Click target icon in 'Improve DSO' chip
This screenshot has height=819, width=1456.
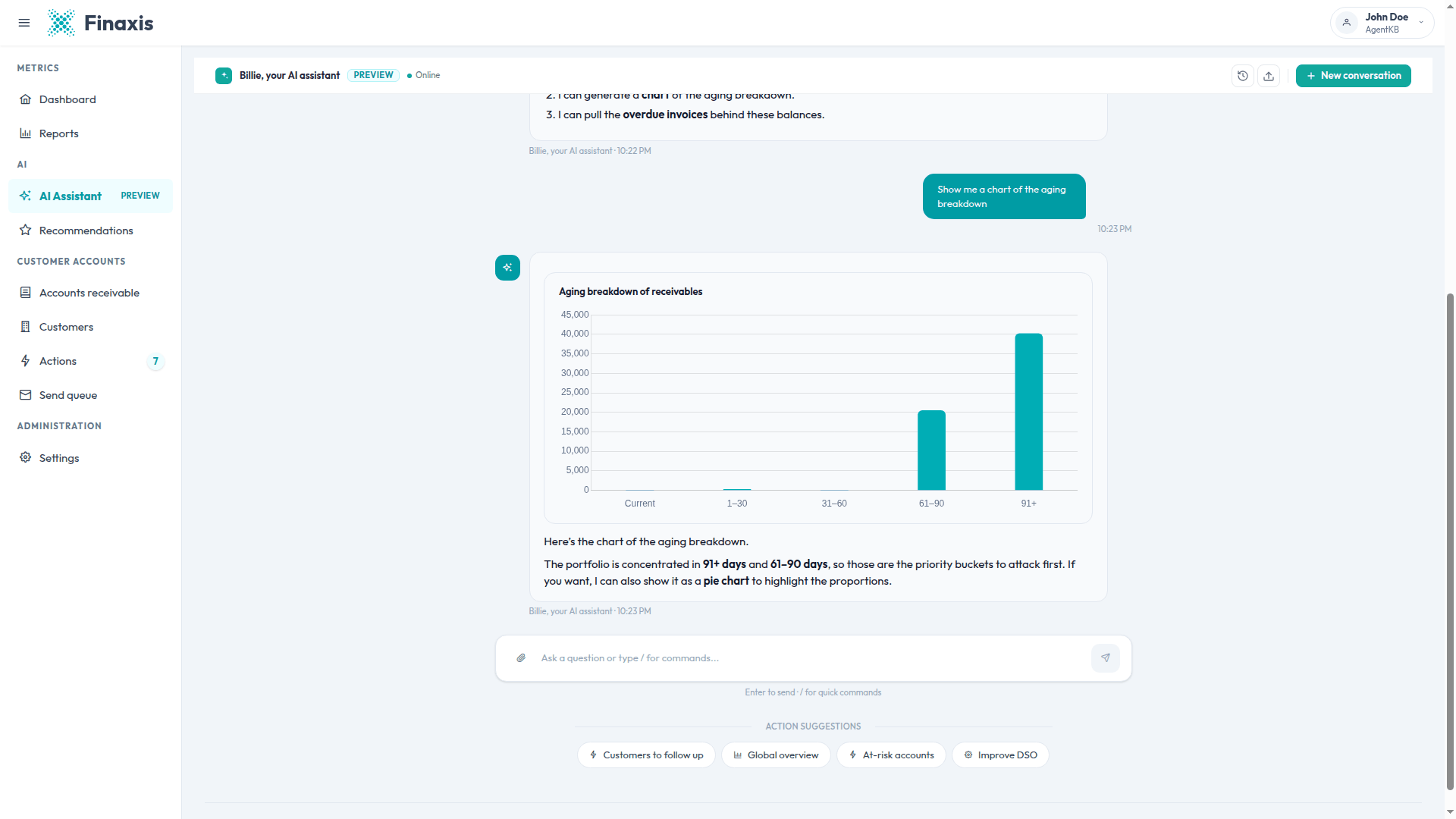(968, 755)
